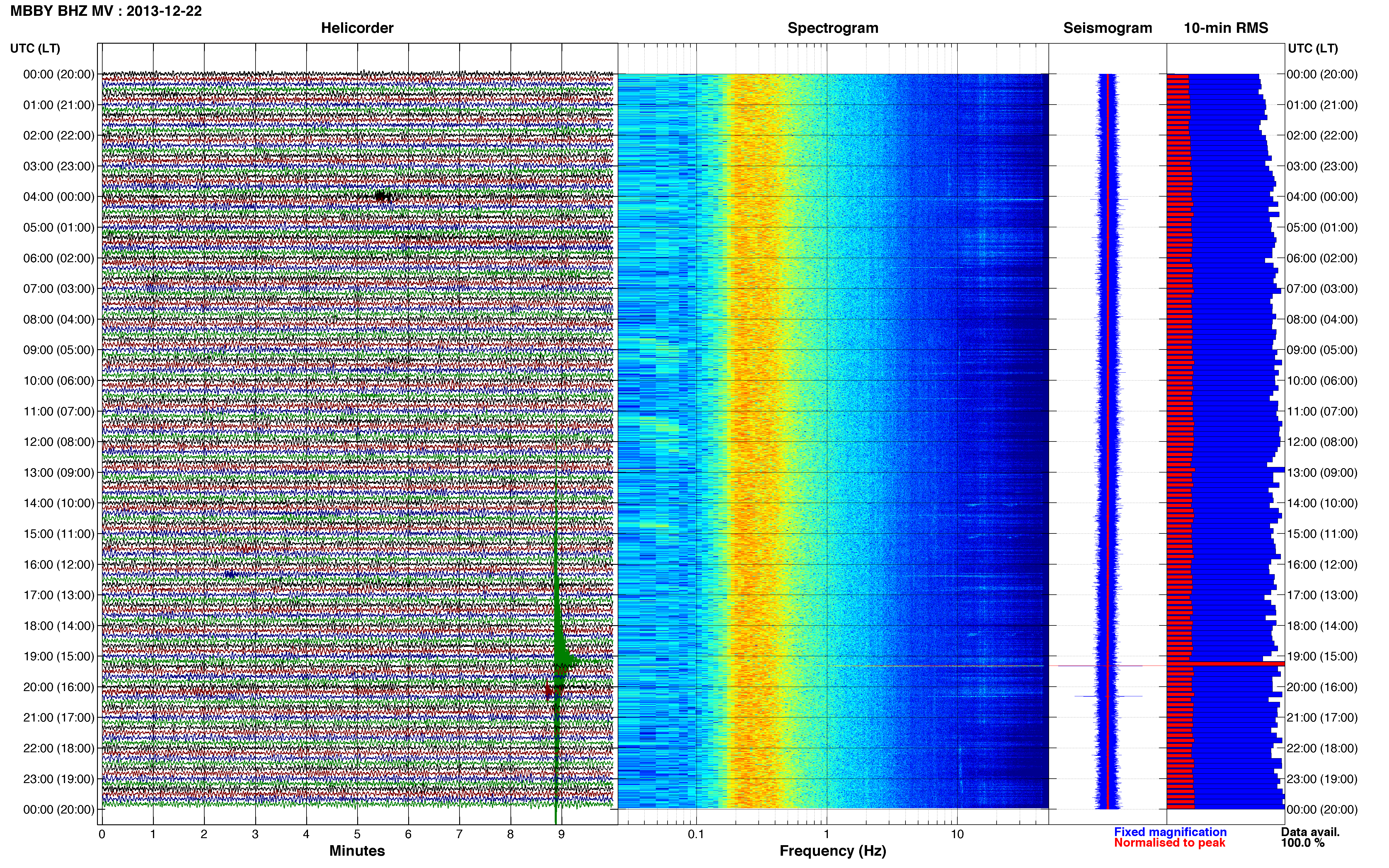Click left time label '12:00 (08:00)'
Screen dimensions: 1389x868
59,442
